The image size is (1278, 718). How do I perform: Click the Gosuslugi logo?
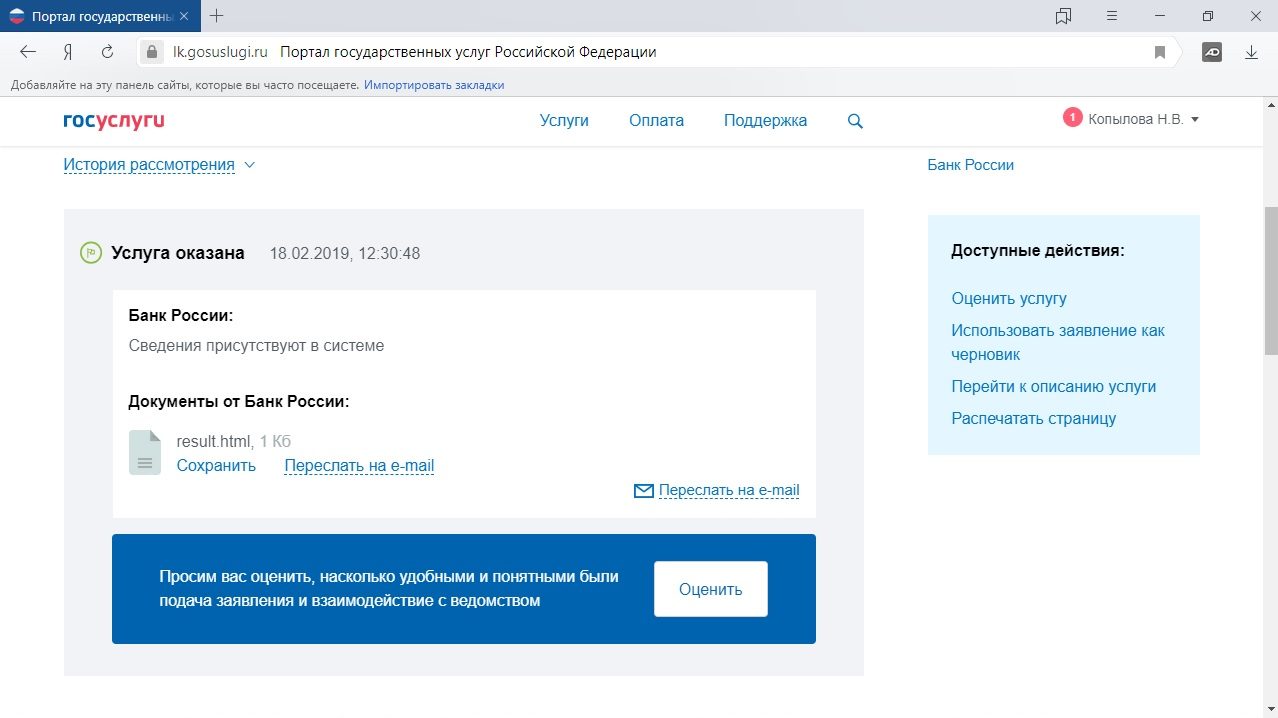point(113,120)
